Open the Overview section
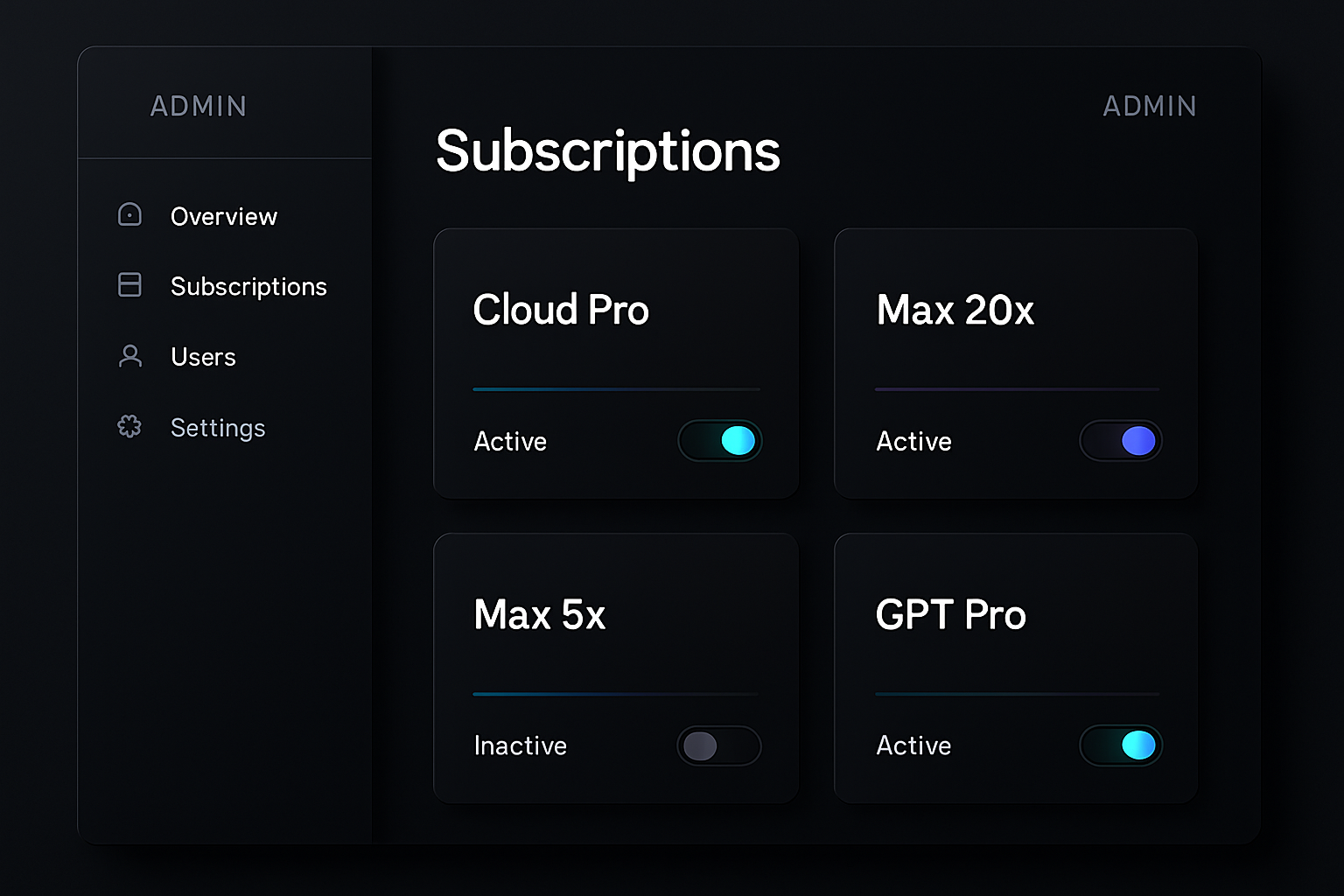 (222, 216)
